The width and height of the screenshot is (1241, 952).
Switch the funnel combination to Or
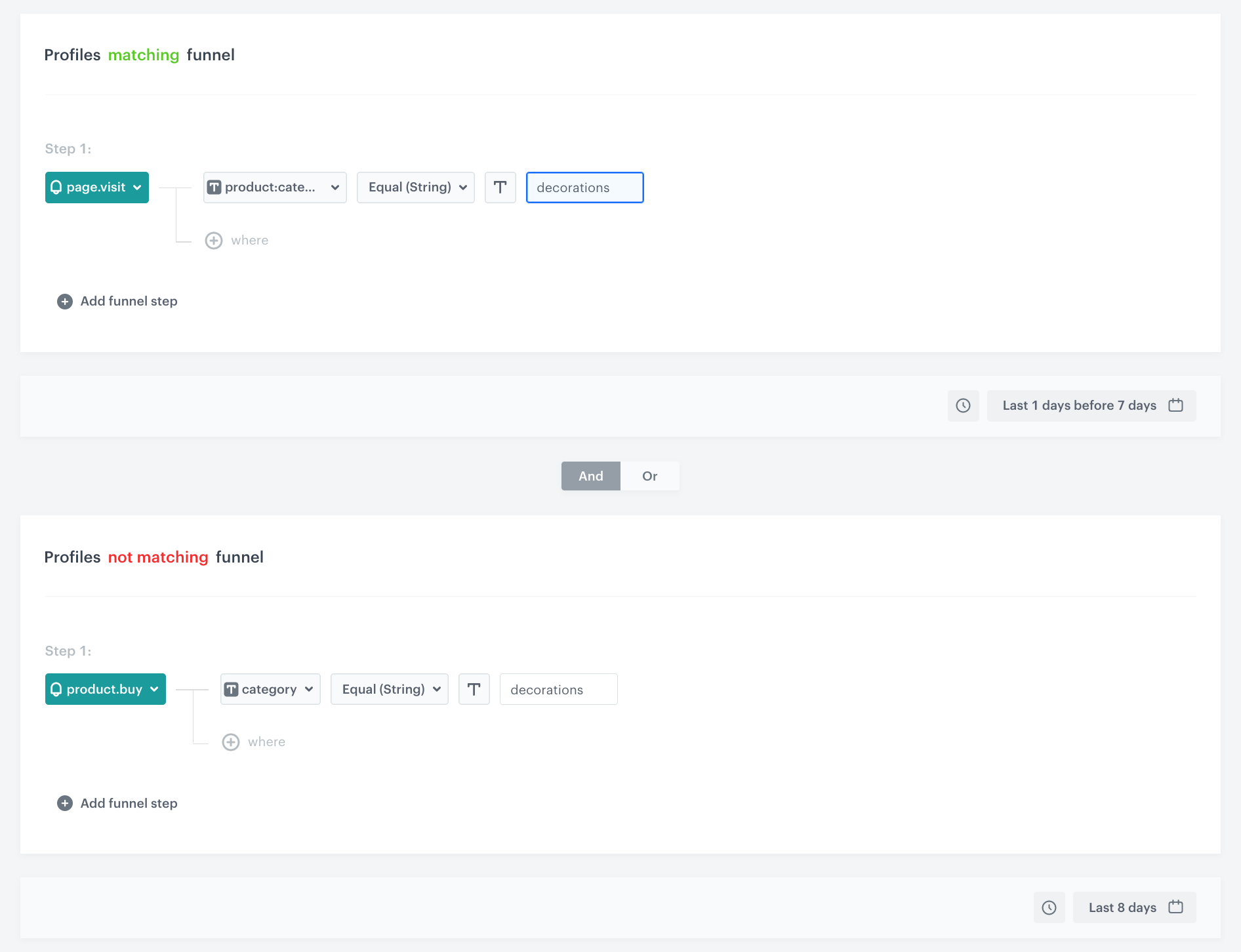(x=649, y=476)
